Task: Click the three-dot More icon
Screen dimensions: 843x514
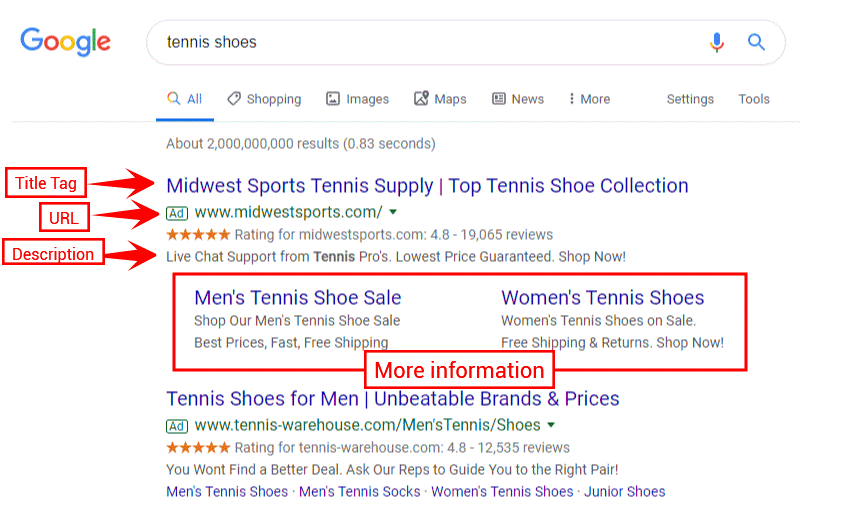Action: coord(572,99)
